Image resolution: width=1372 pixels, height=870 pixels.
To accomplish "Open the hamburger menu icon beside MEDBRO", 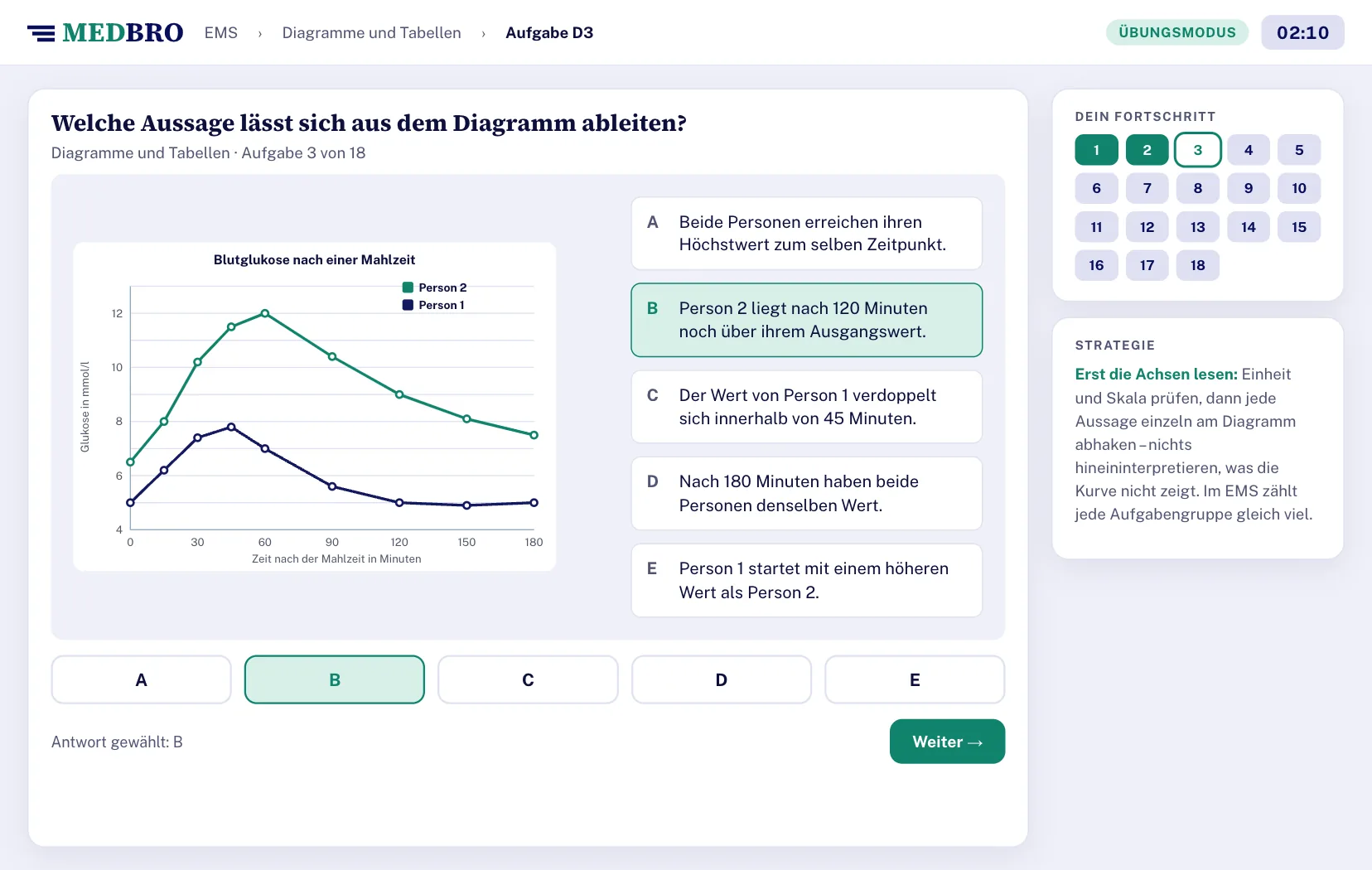I will 41,33.
